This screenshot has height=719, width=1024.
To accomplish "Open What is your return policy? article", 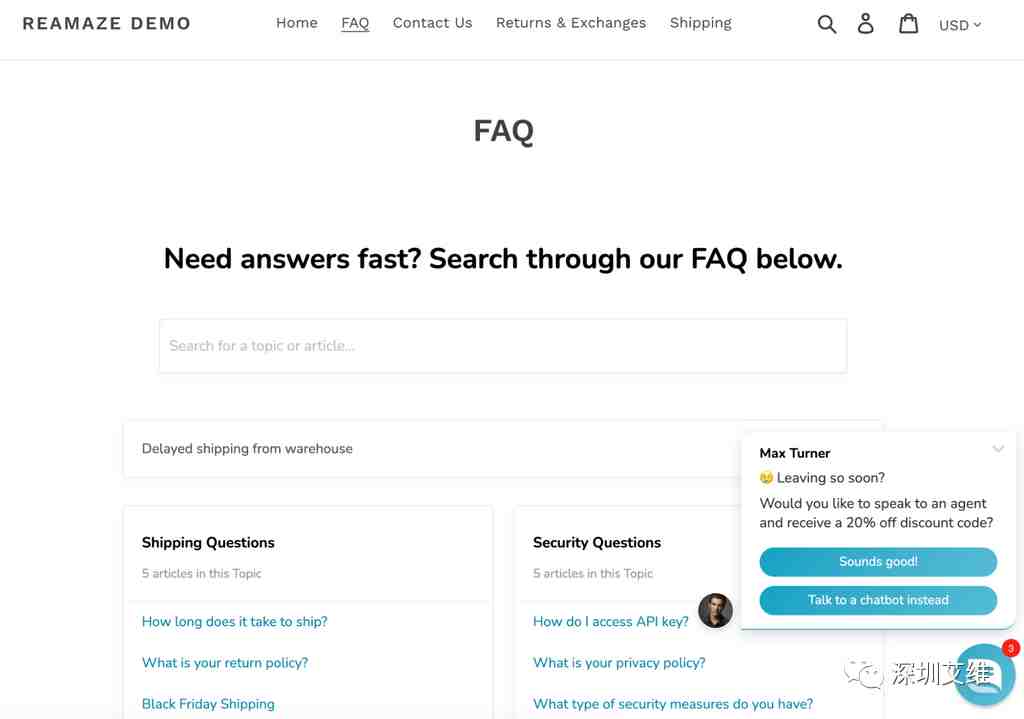I will click(x=225, y=663).
